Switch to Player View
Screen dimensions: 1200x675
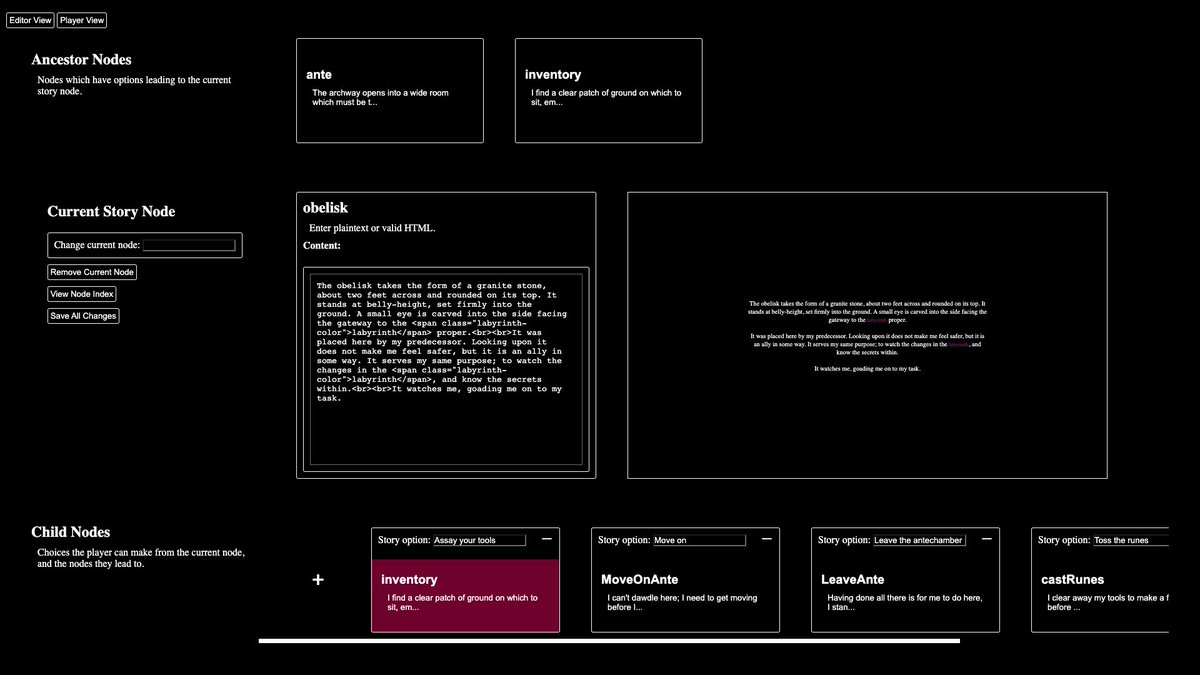pyautogui.click(x=81, y=19)
